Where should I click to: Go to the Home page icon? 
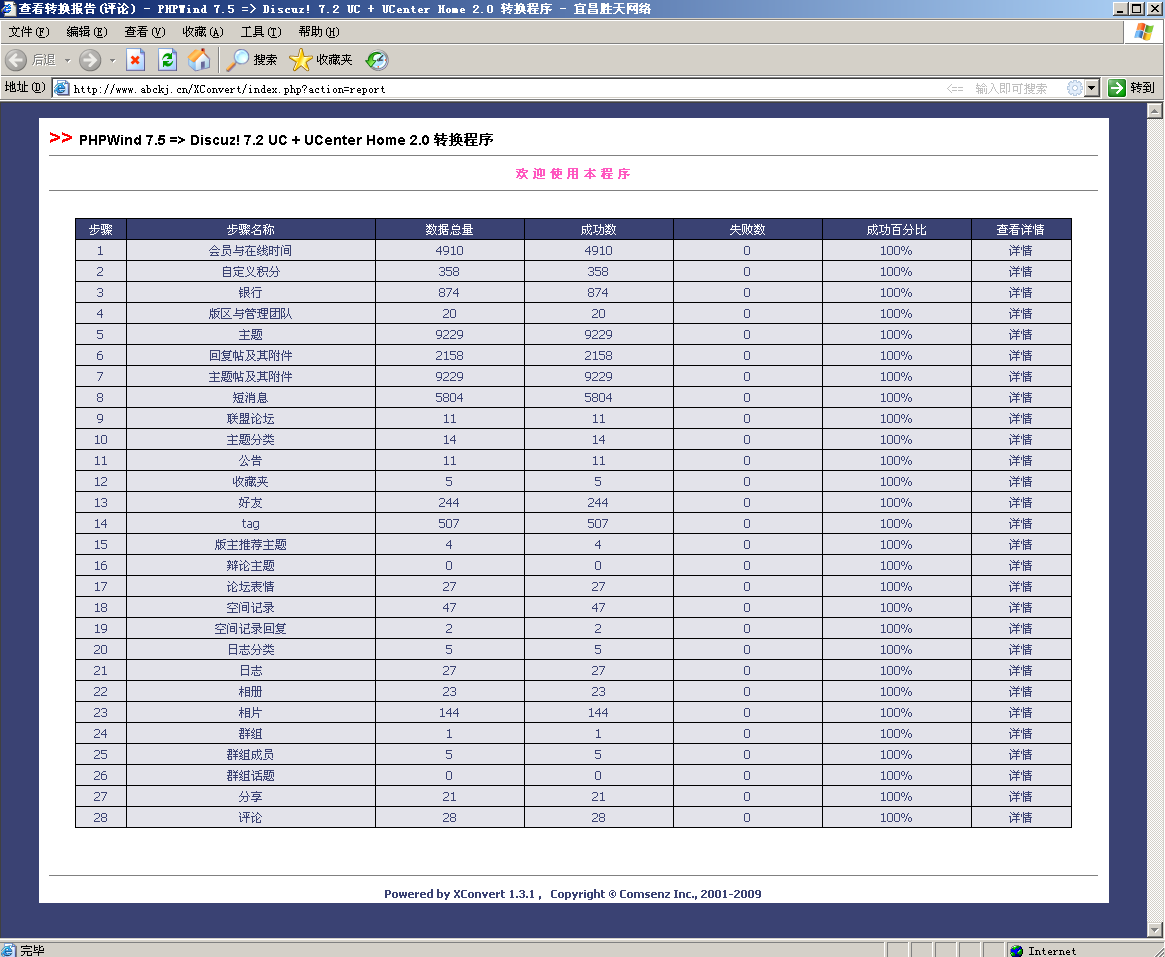tap(199, 60)
